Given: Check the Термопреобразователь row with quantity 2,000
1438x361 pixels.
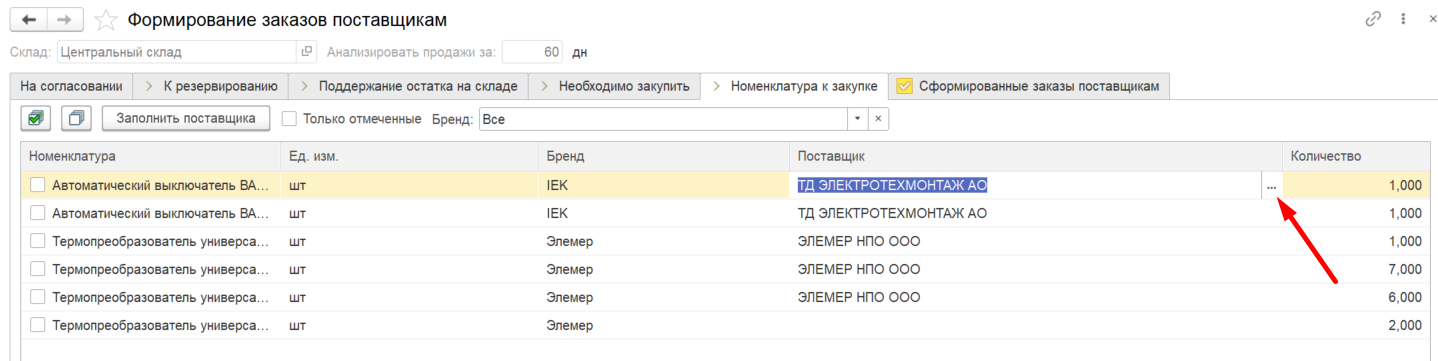Looking at the screenshot, I should (38, 325).
